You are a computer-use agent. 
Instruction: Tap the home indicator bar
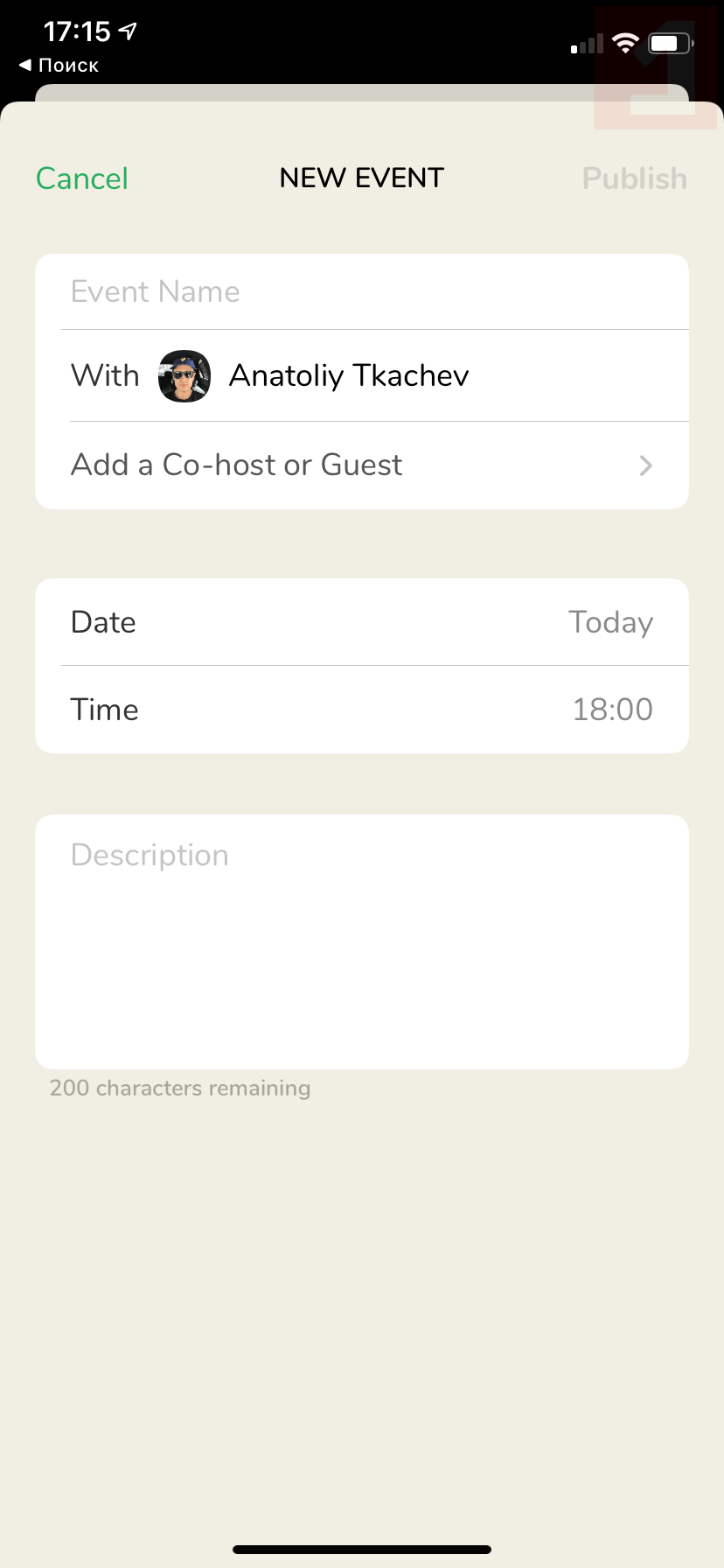pyautogui.click(x=362, y=1550)
